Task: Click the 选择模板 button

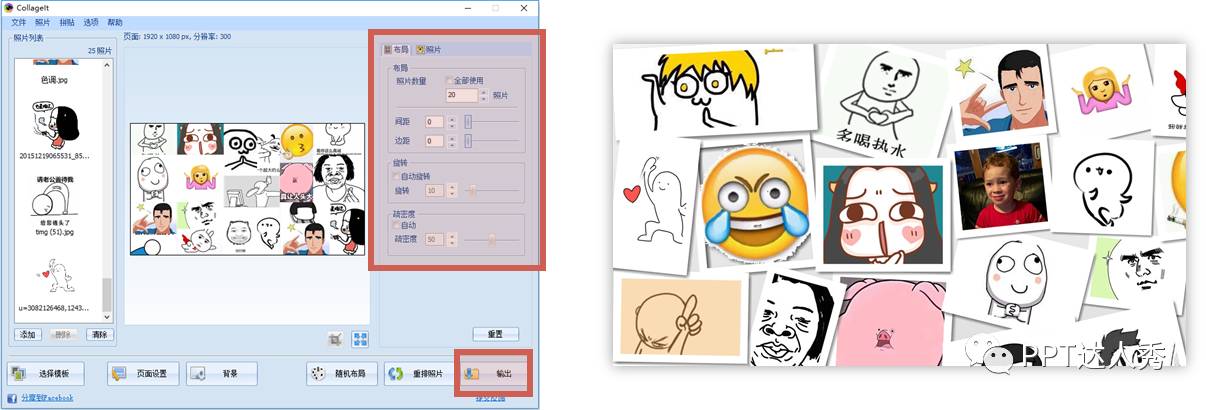Action: 46,374
